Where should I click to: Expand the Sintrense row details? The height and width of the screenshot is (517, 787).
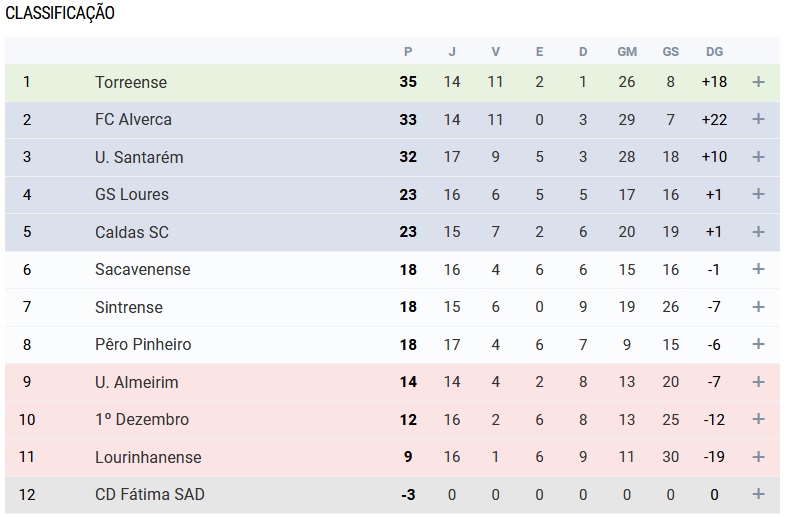pyautogui.click(x=758, y=307)
